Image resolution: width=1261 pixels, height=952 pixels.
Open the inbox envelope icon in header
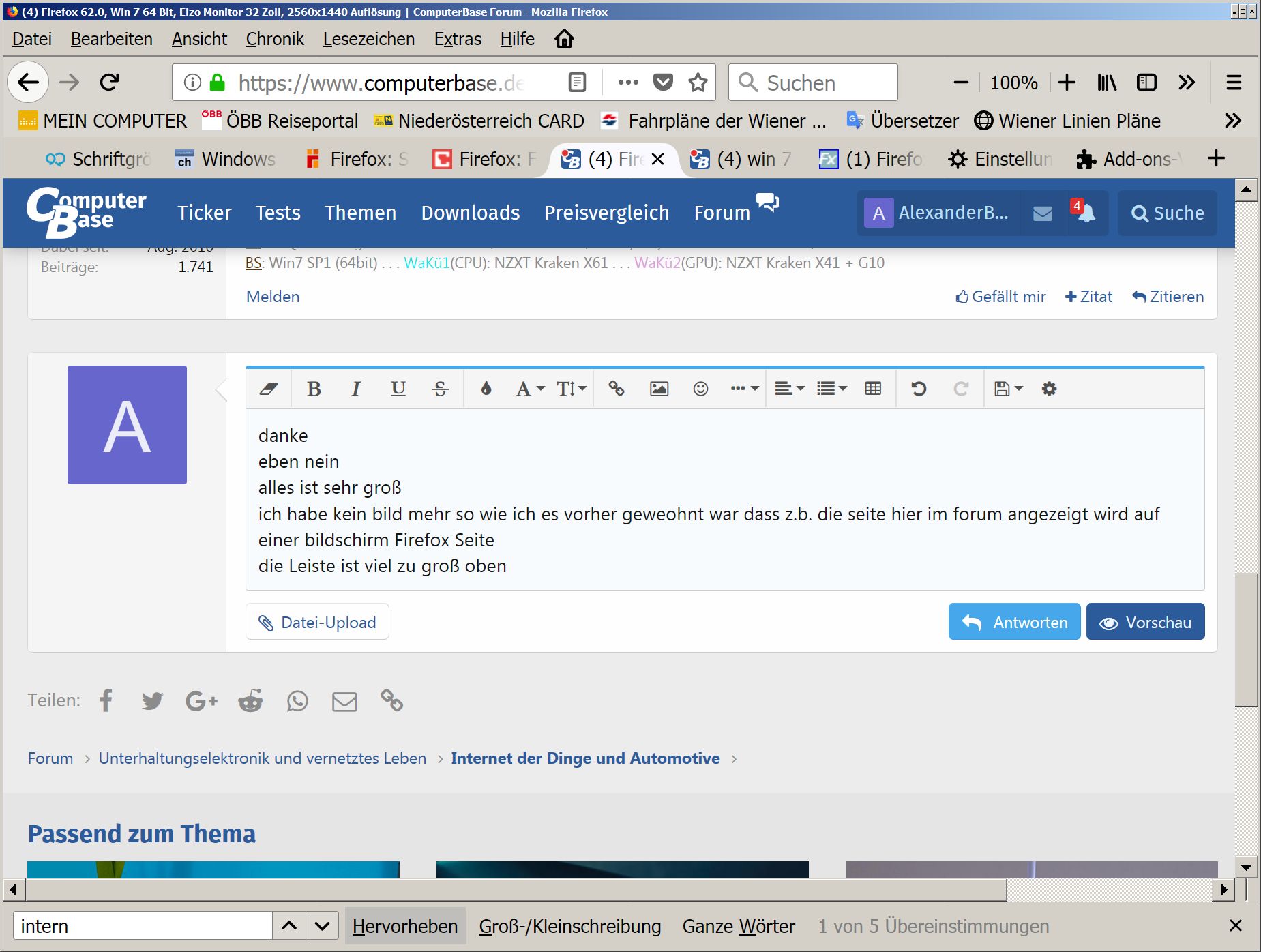(x=1043, y=213)
